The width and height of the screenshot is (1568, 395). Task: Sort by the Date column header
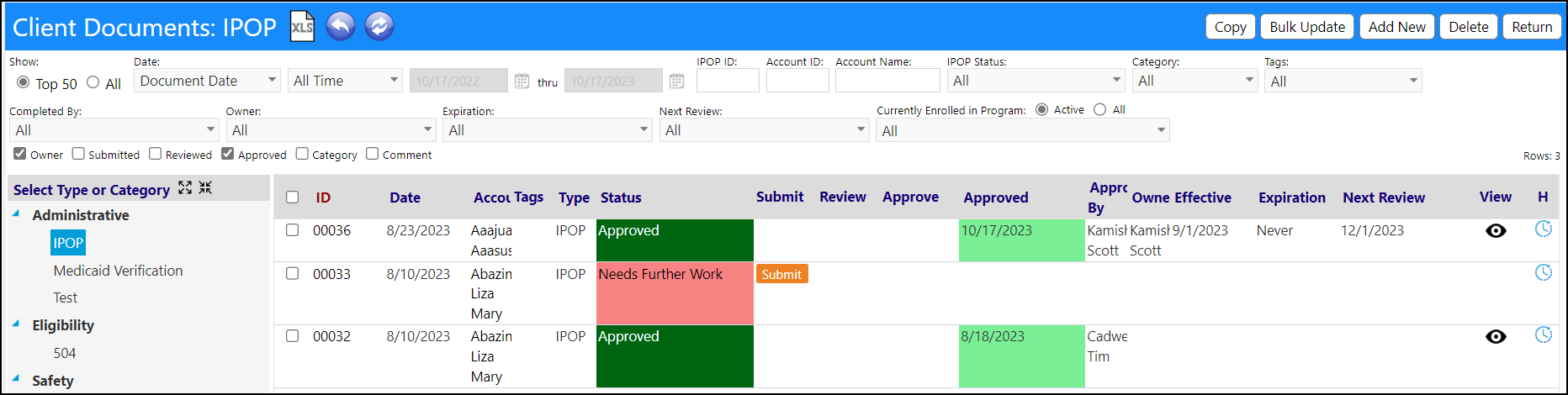pyautogui.click(x=405, y=197)
